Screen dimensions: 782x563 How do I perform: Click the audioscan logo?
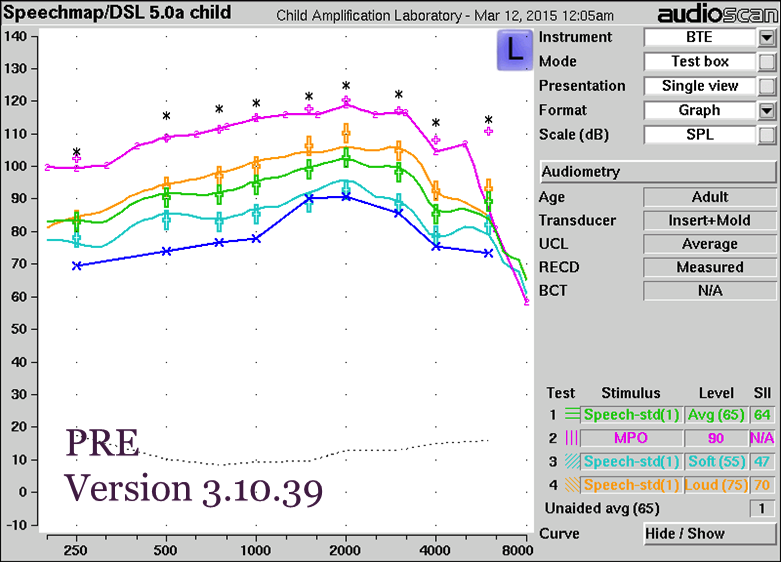click(717, 14)
